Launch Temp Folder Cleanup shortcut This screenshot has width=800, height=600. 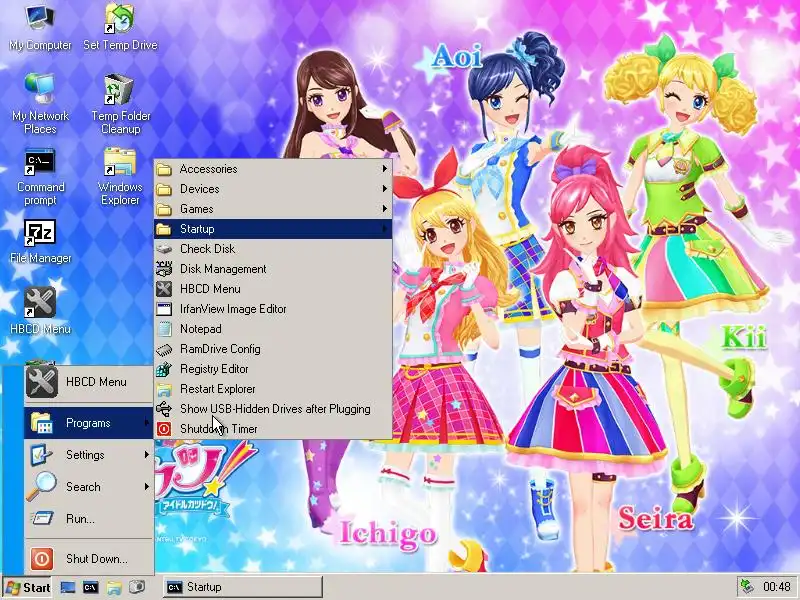click(x=120, y=104)
